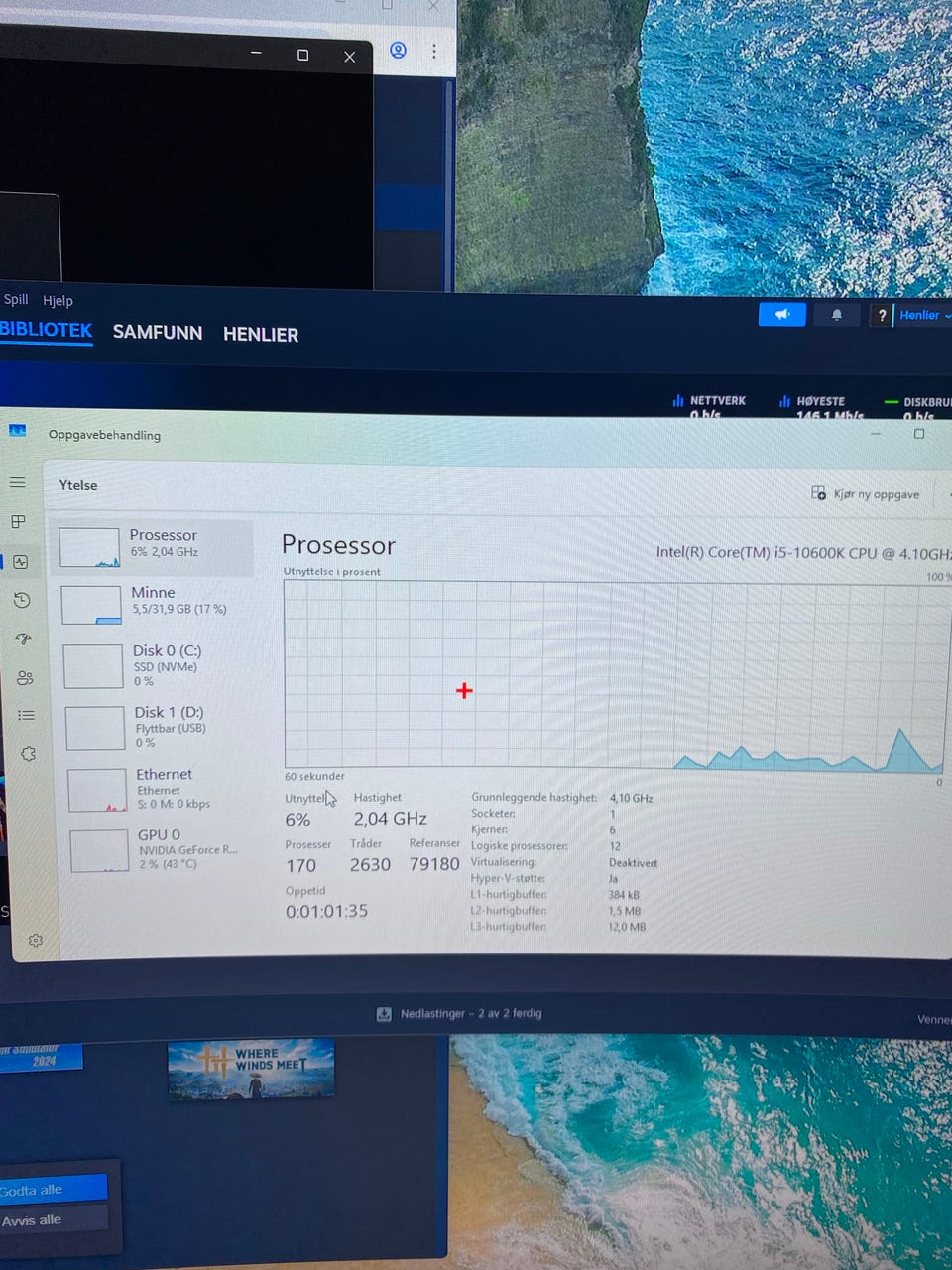
Task: Select the Prosessor performance item
Action: (x=153, y=547)
